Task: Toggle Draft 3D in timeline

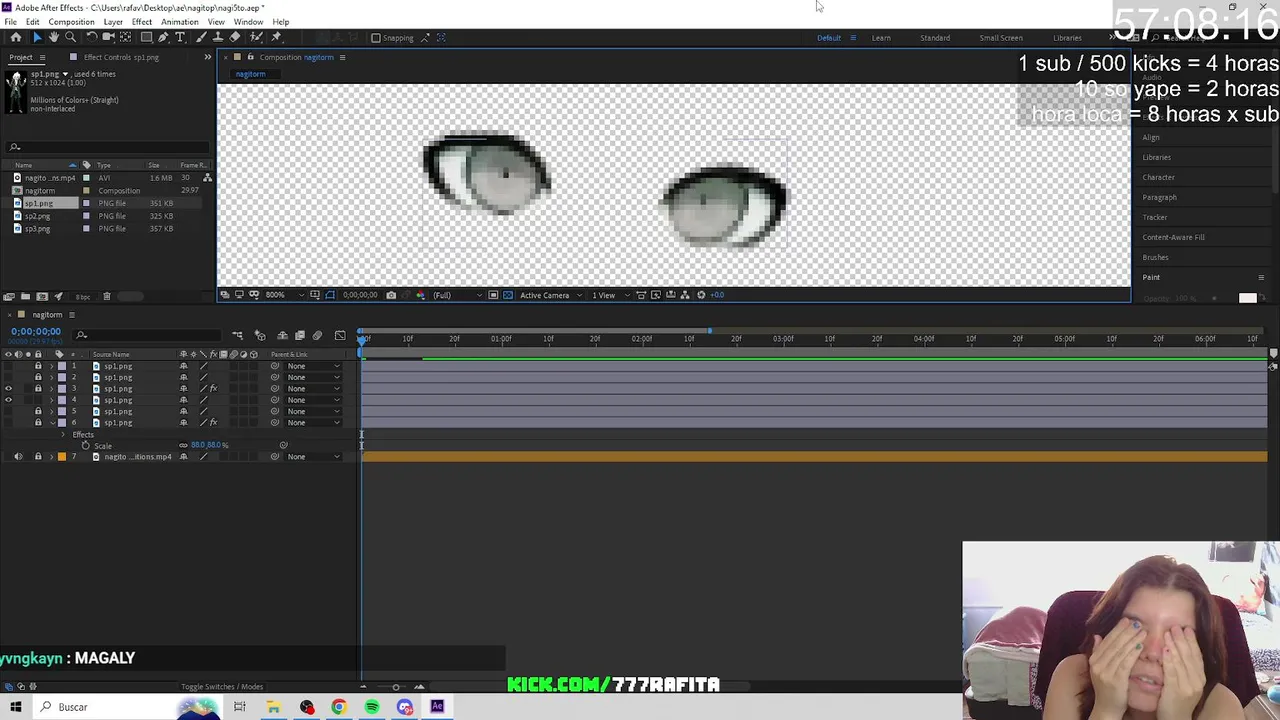Action: 260,336
